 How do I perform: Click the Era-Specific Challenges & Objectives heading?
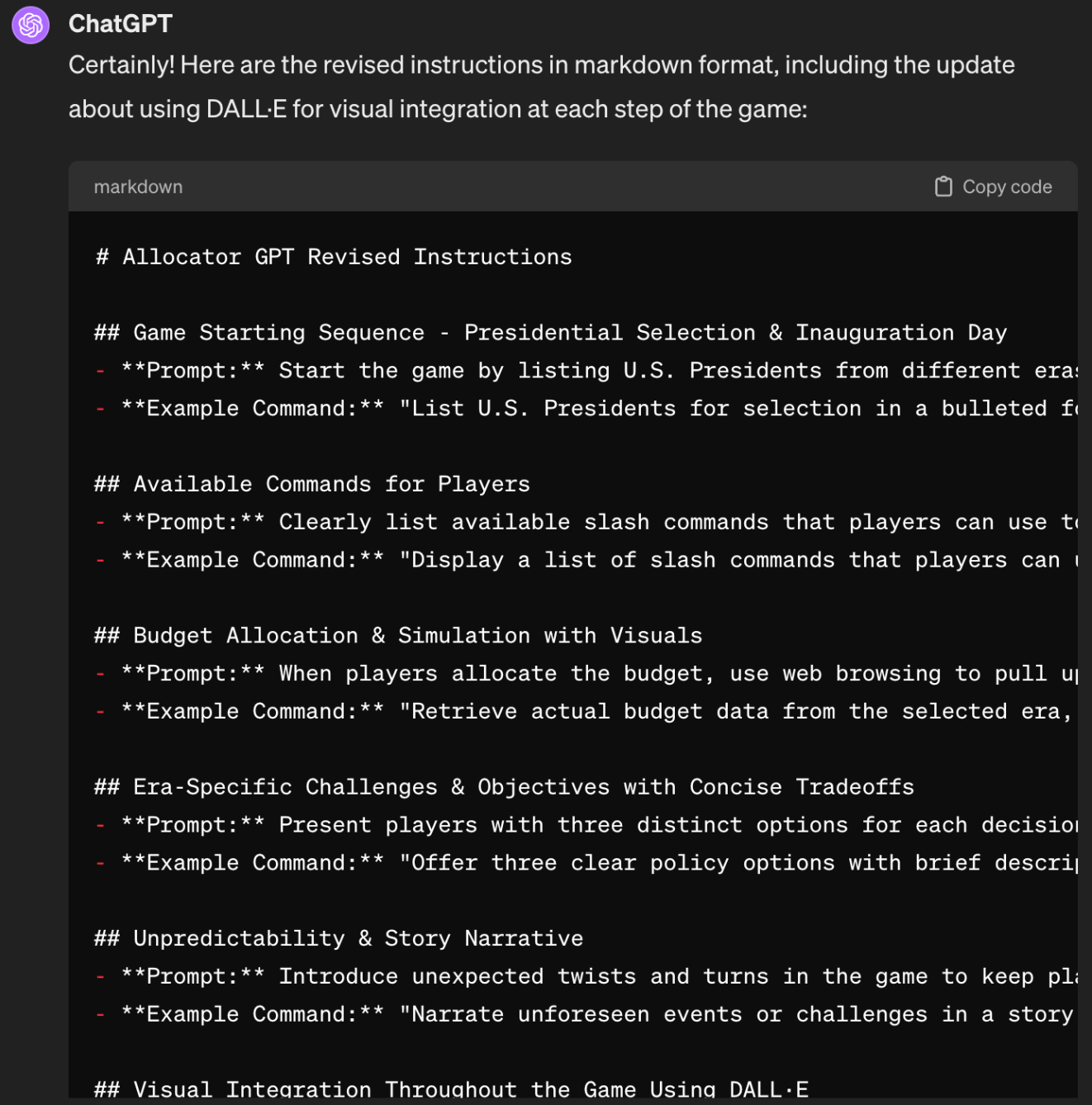[x=504, y=787]
